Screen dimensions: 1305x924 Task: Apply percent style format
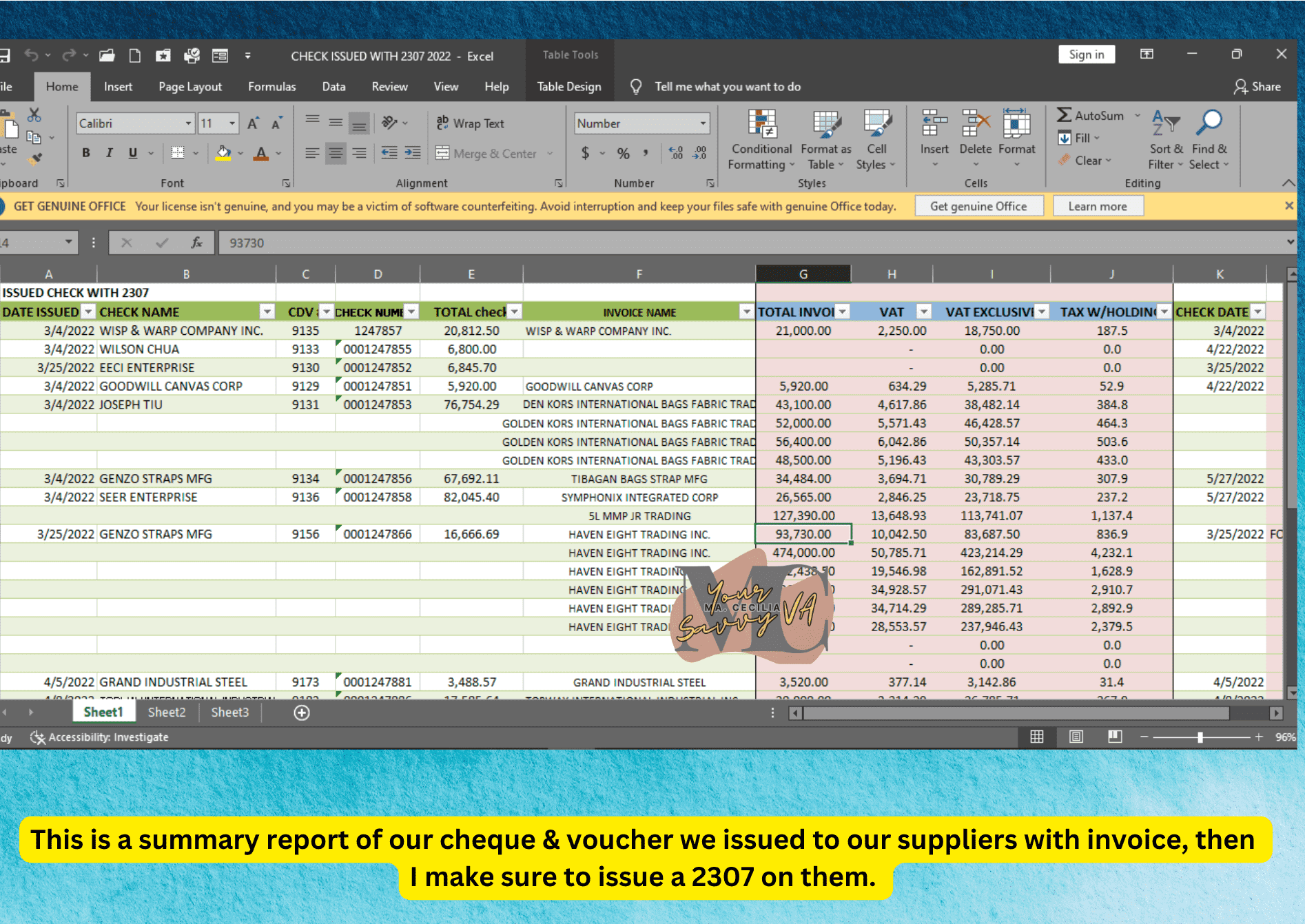623,153
